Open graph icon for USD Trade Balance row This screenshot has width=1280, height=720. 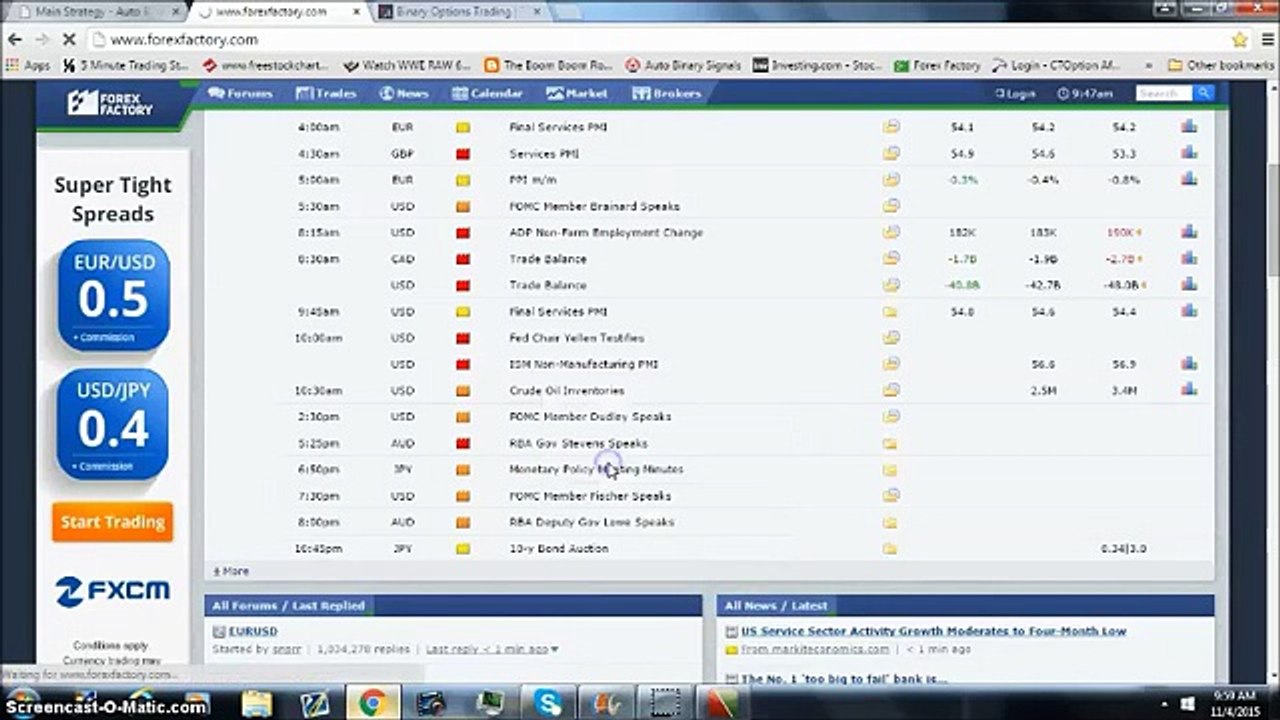[1188, 284]
